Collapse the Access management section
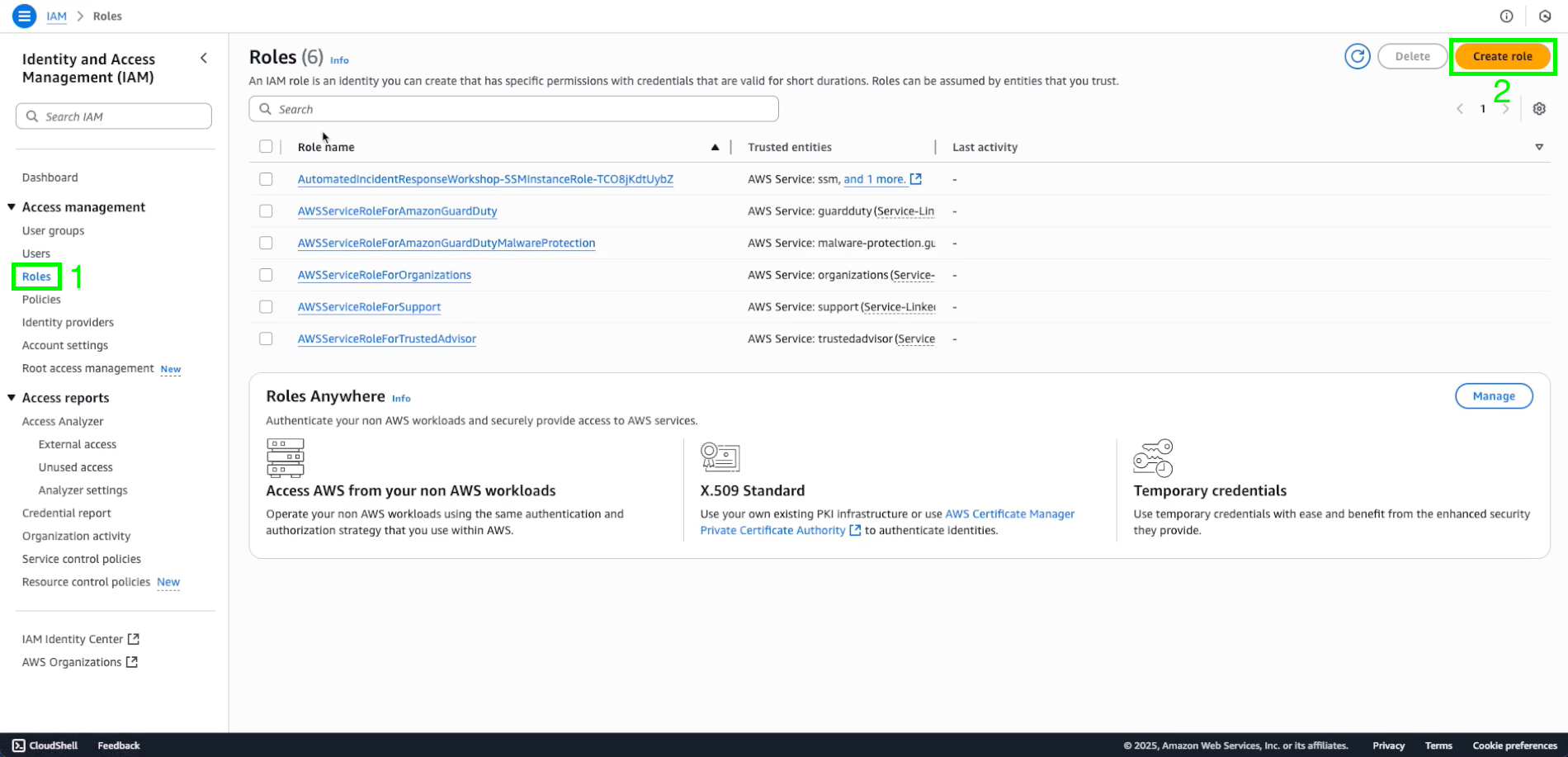Image resolution: width=1568 pixels, height=757 pixels. 12,207
